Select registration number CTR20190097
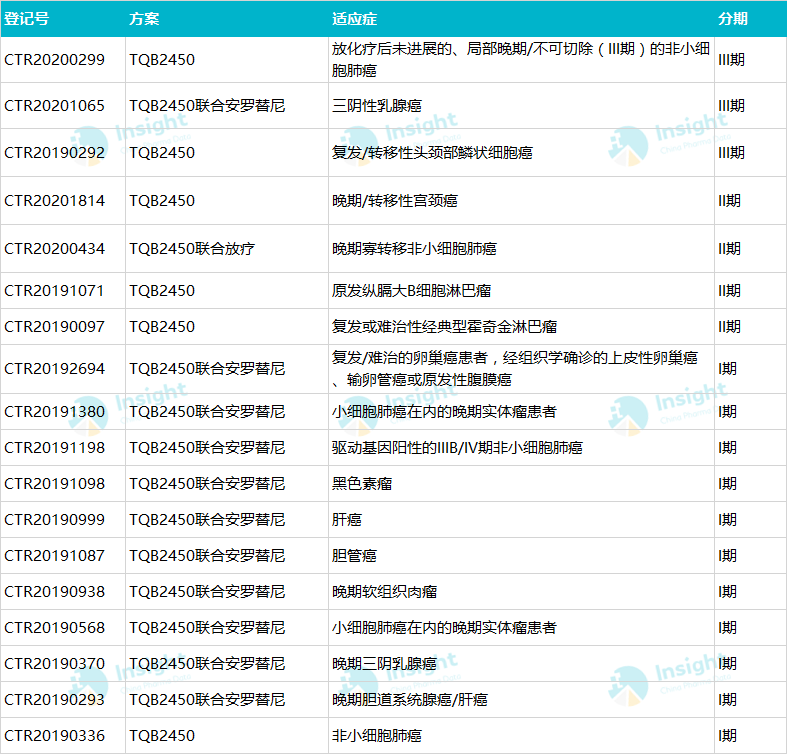 coord(54,327)
